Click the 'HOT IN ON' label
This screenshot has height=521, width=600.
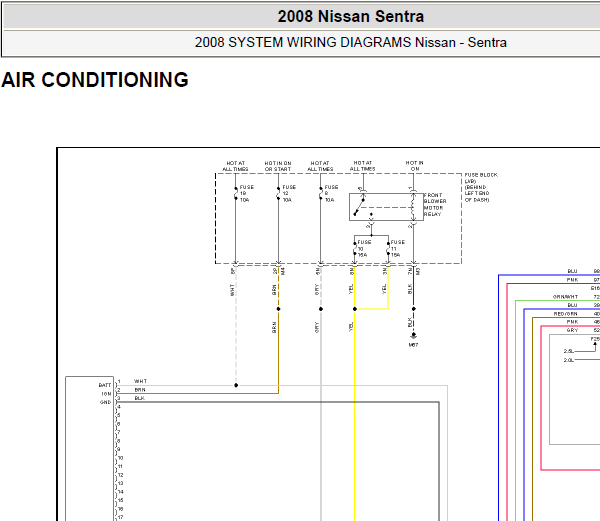point(414,166)
